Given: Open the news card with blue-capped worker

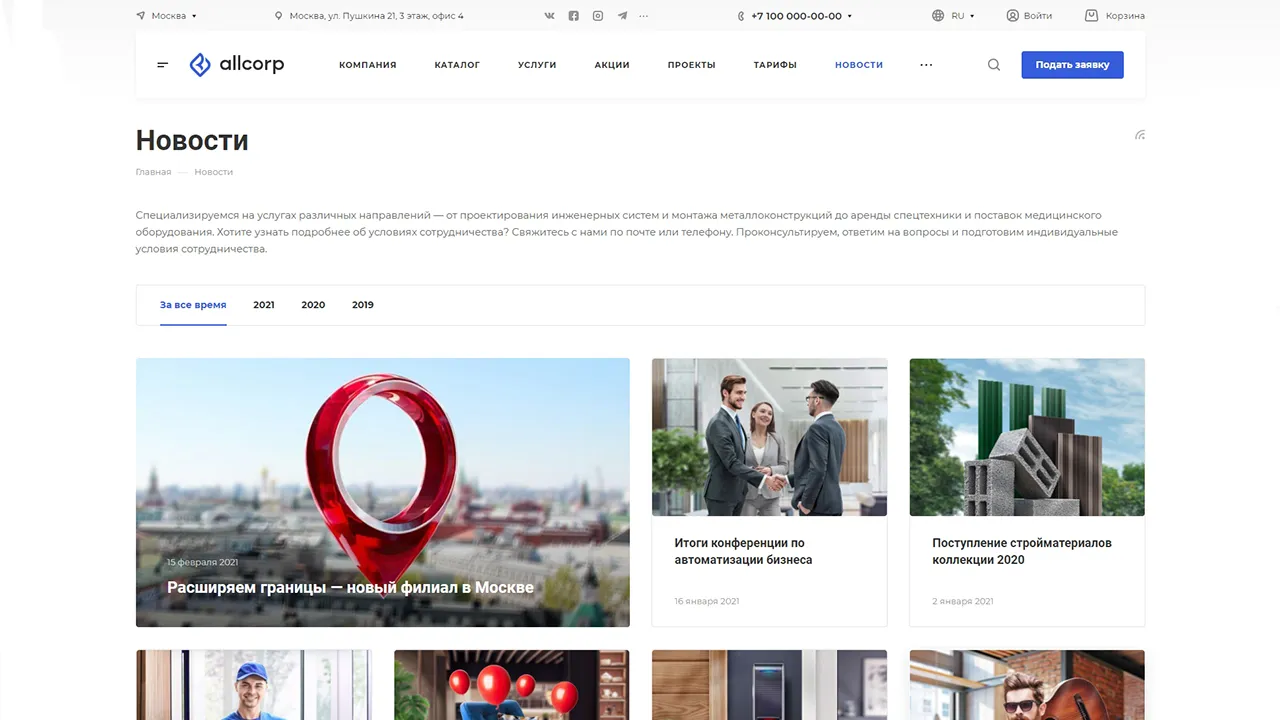Looking at the screenshot, I should click(254, 685).
